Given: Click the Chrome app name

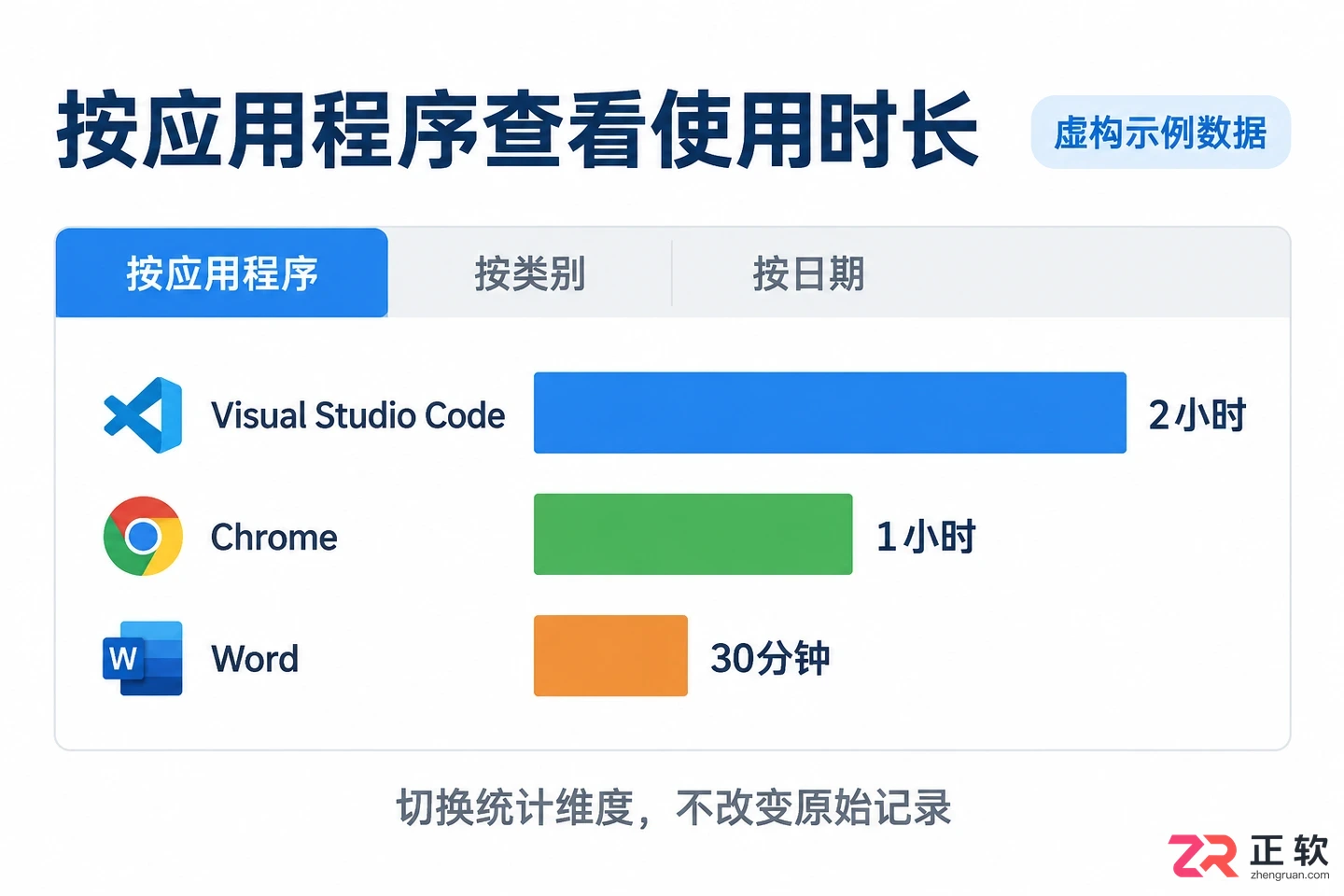Looking at the screenshot, I should point(274,537).
